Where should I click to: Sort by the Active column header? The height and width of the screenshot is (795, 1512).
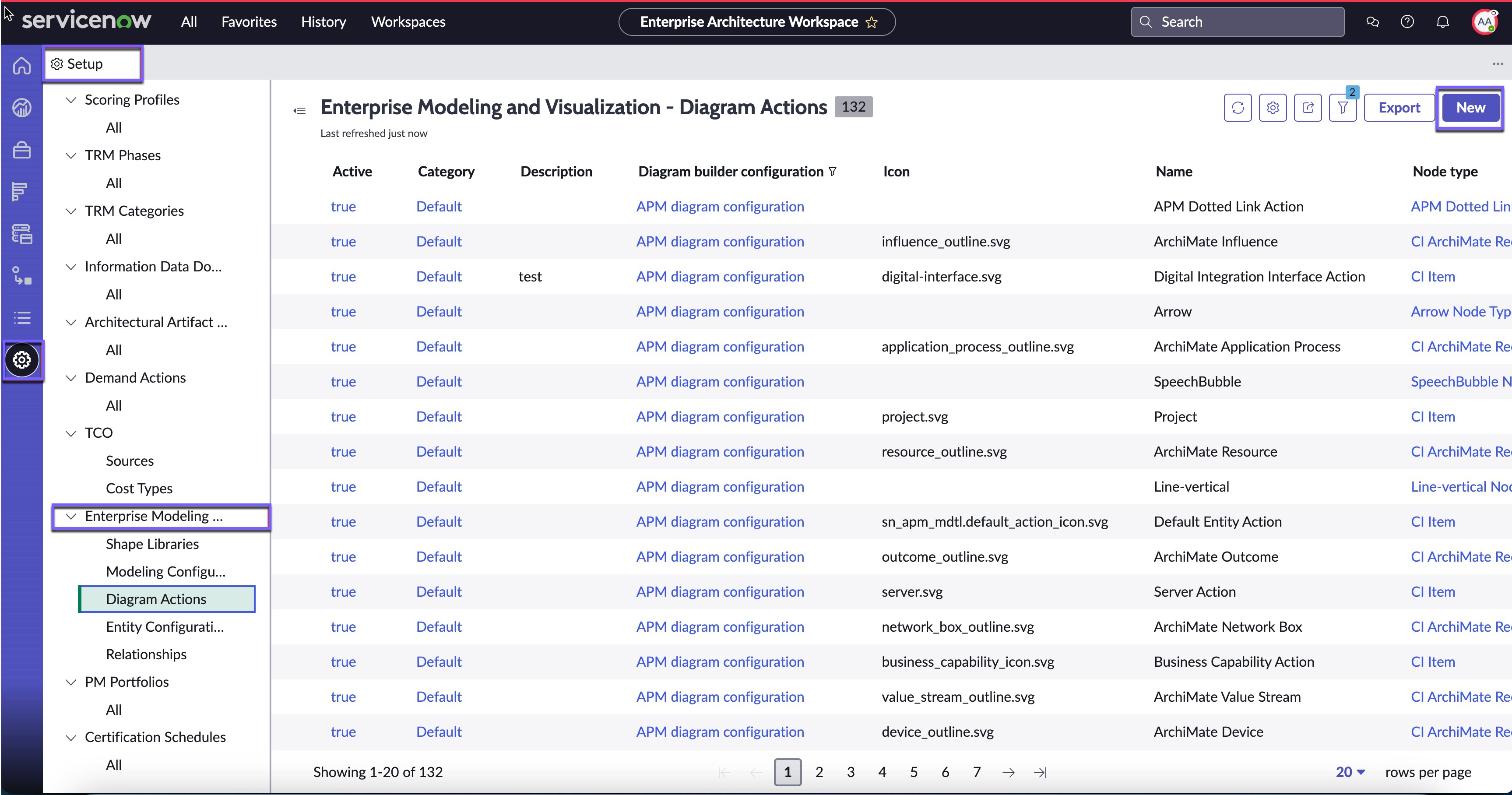click(352, 172)
